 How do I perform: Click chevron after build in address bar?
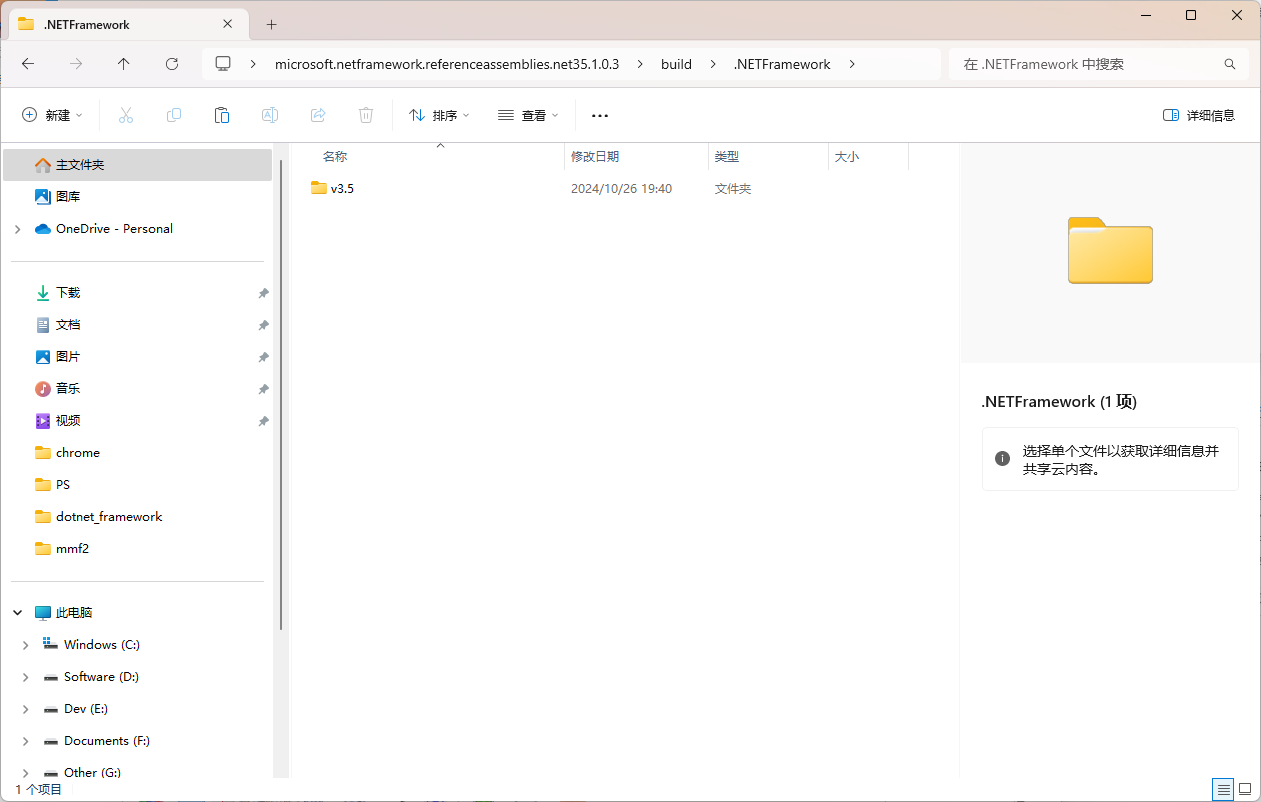[713, 64]
